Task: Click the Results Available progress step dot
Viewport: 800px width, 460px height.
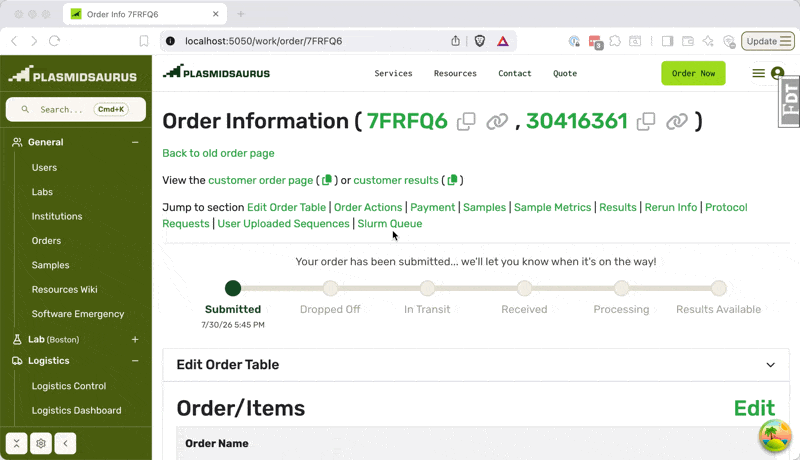Action: click(718, 288)
